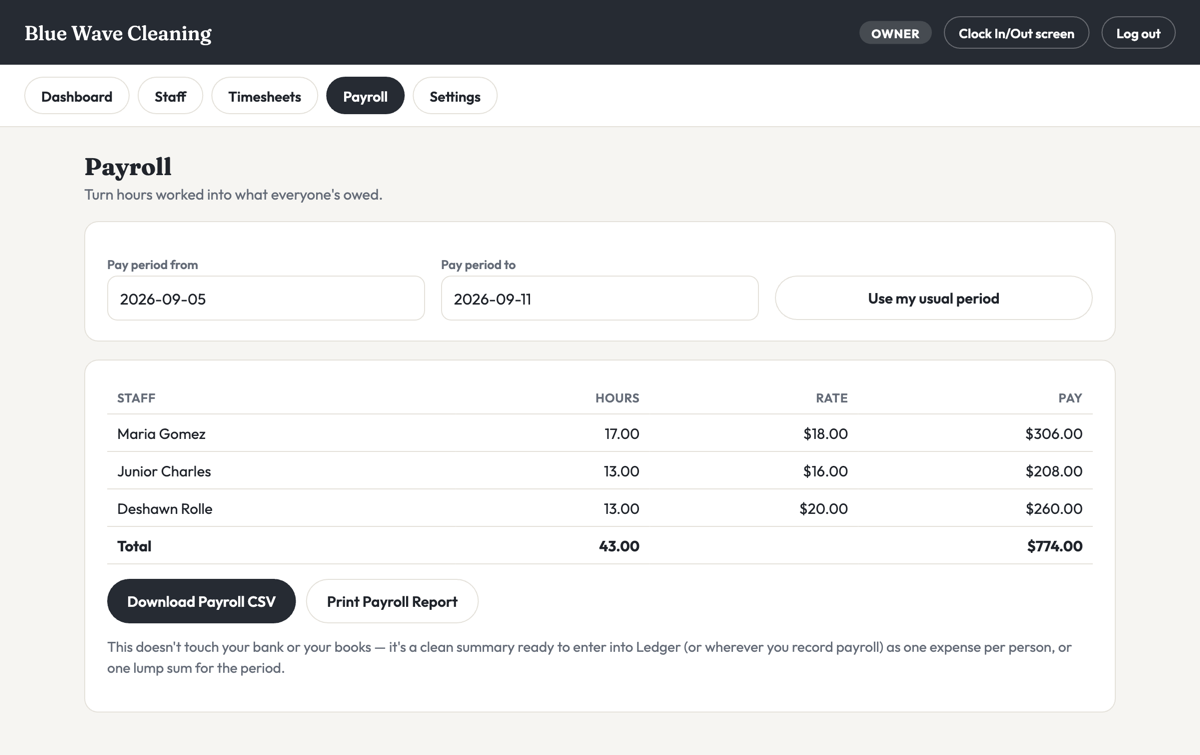Click Junior Charles's 13.00 hours cell
1200x755 pixels.
(621, 471)
